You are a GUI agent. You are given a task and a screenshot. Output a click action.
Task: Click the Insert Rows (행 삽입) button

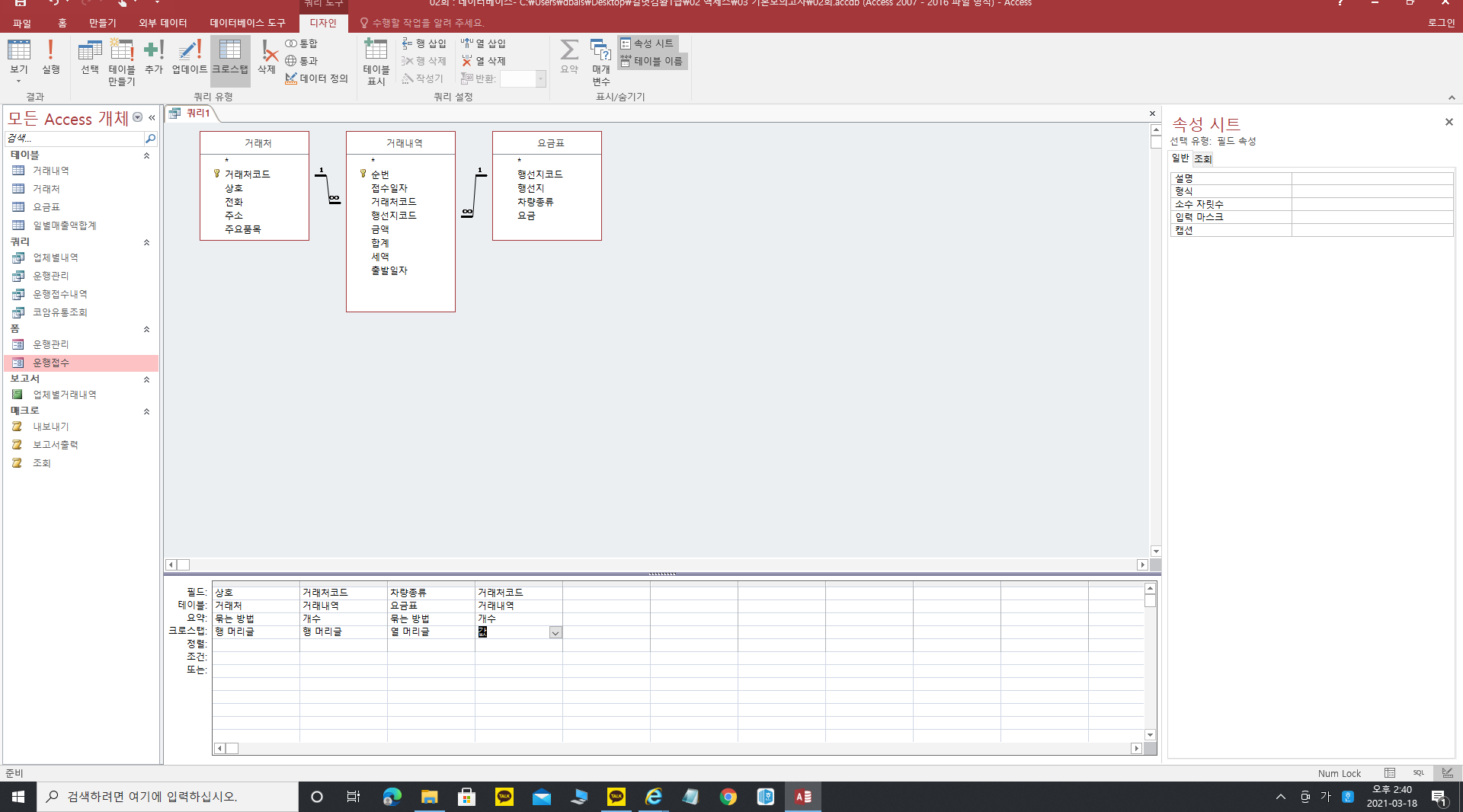pyautogui.click(x=424, y=43)
